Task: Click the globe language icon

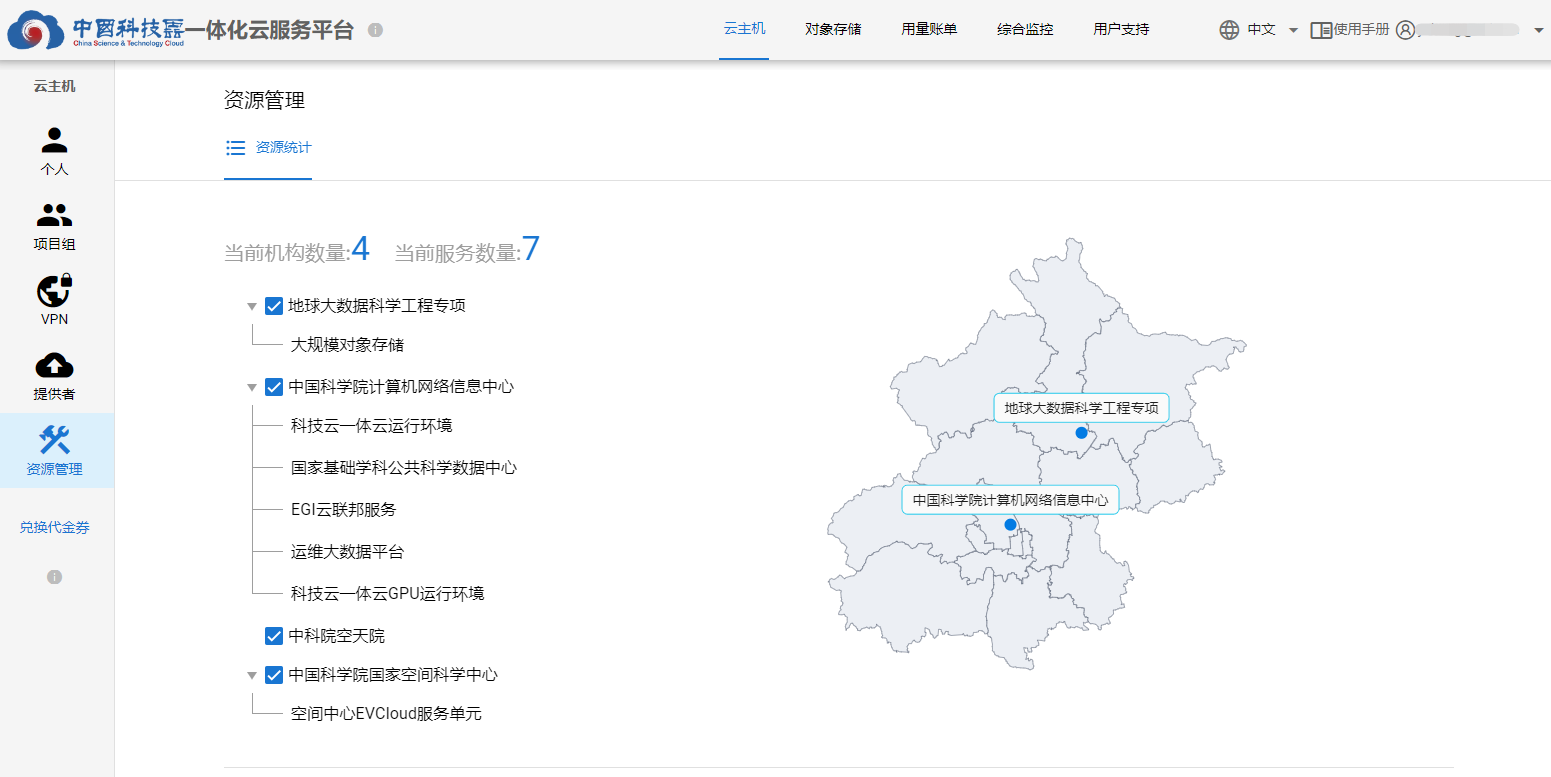Action: pos(1229,30)
